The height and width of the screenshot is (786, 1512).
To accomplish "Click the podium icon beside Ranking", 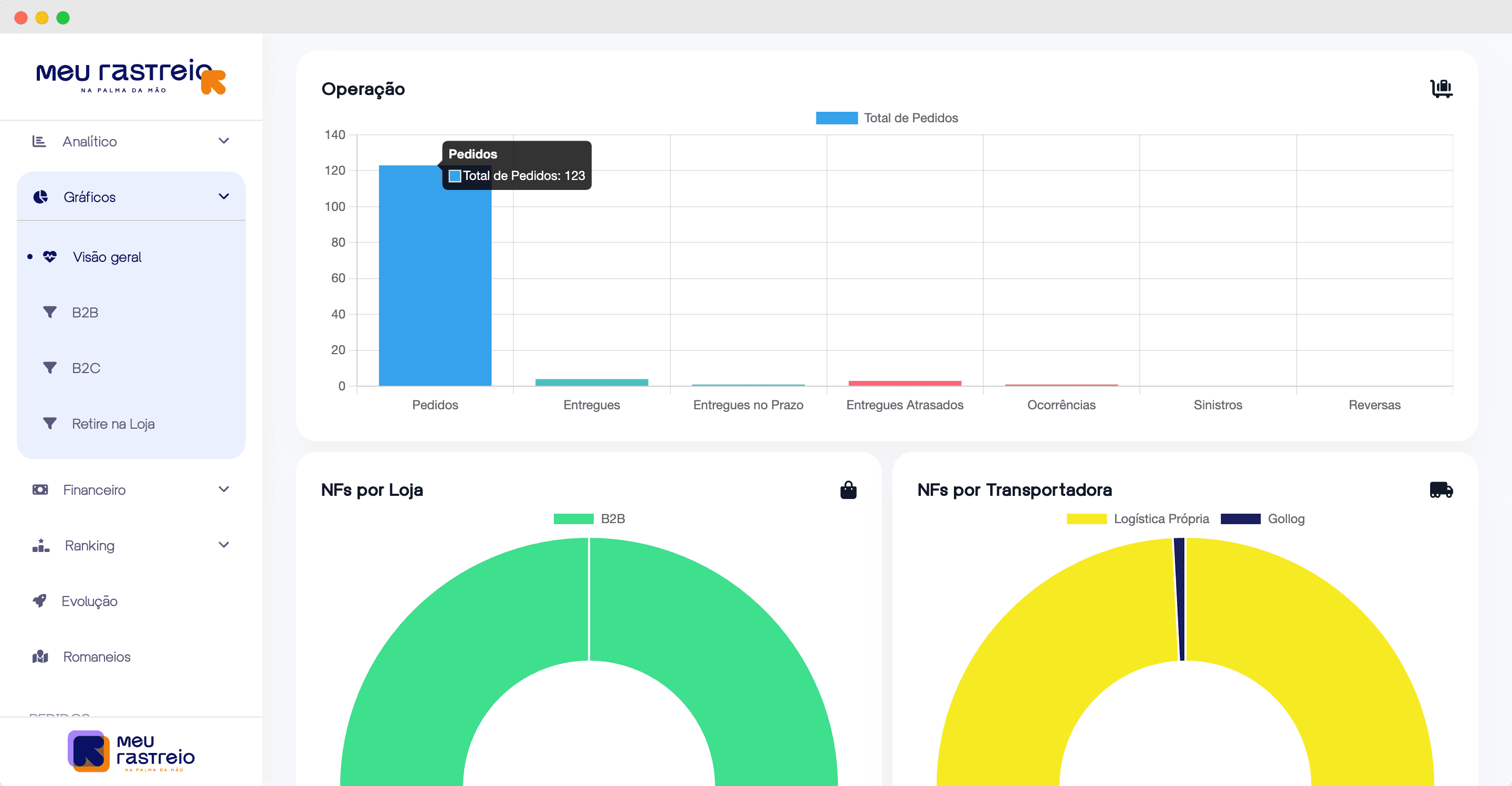I will point(40,545).
